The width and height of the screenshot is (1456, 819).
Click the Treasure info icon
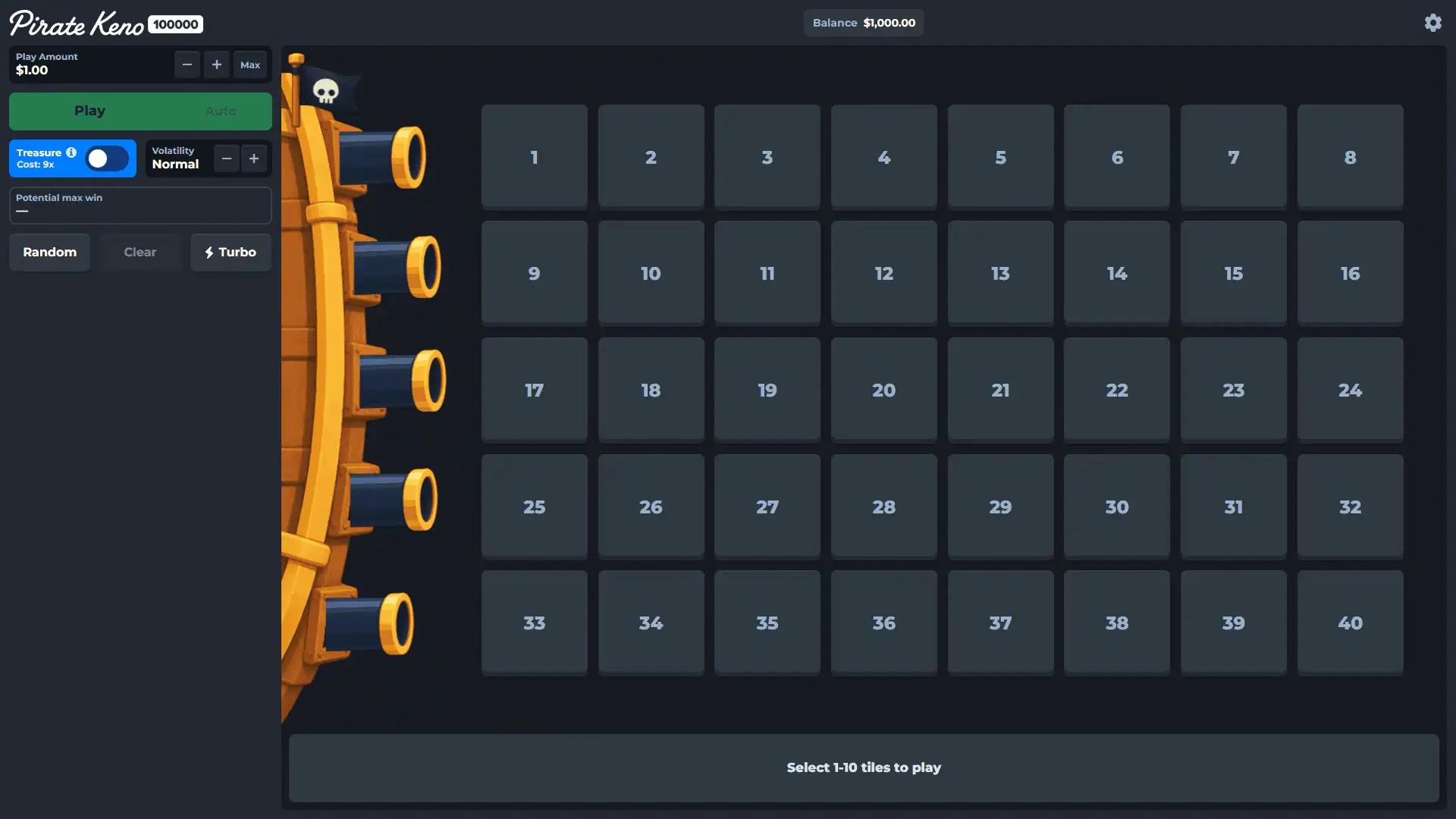71,152
